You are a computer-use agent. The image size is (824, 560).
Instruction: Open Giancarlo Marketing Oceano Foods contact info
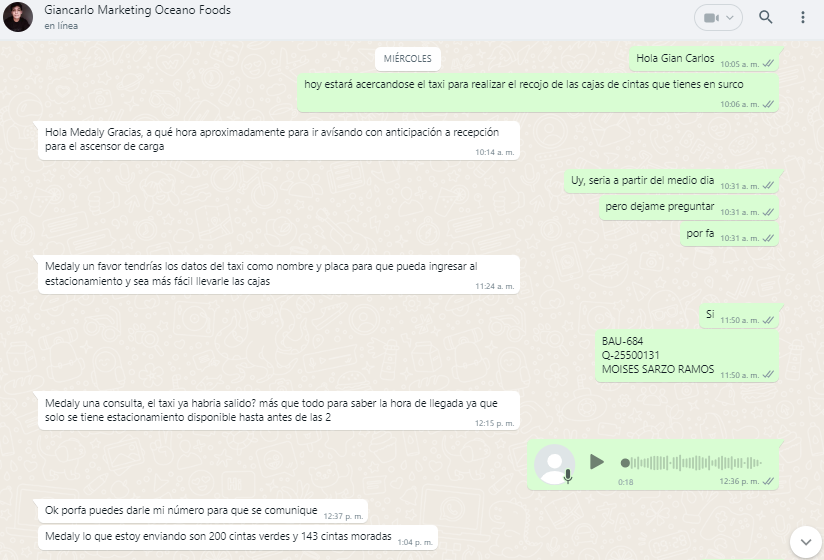pyautogui.click(x=137, y=11)
